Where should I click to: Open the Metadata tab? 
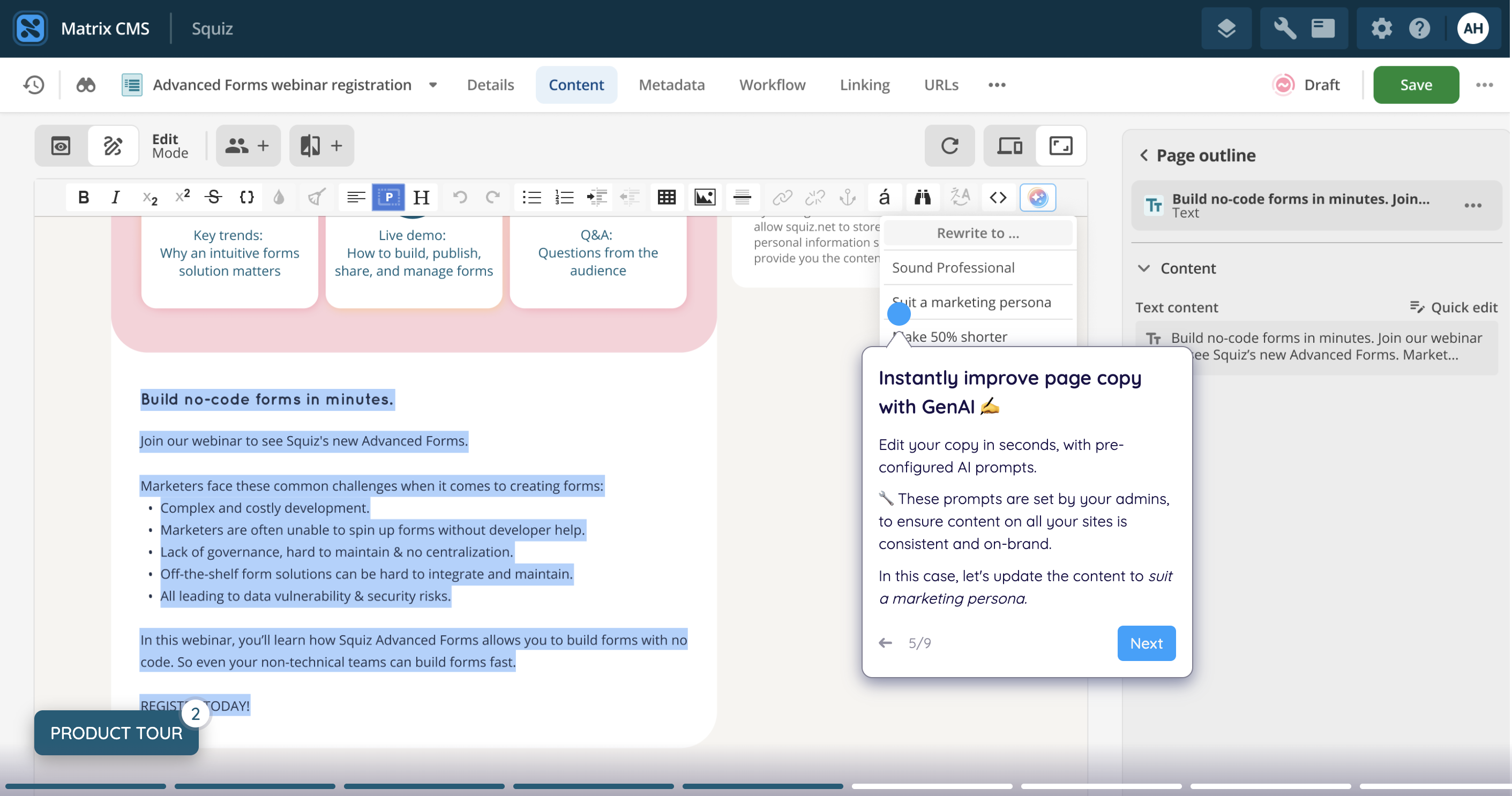click(671, 85)
